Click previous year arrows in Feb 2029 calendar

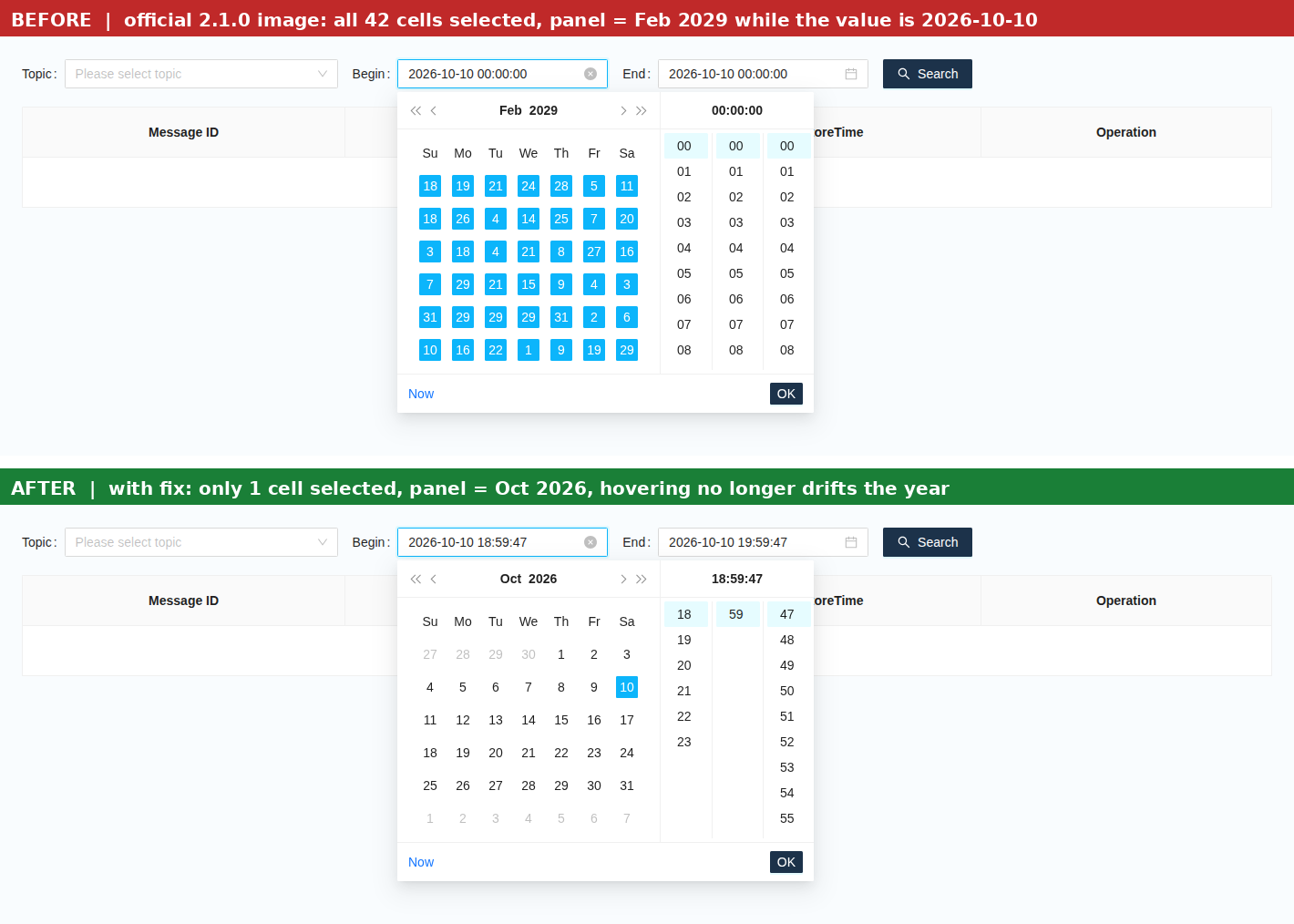tap(416, 110)
